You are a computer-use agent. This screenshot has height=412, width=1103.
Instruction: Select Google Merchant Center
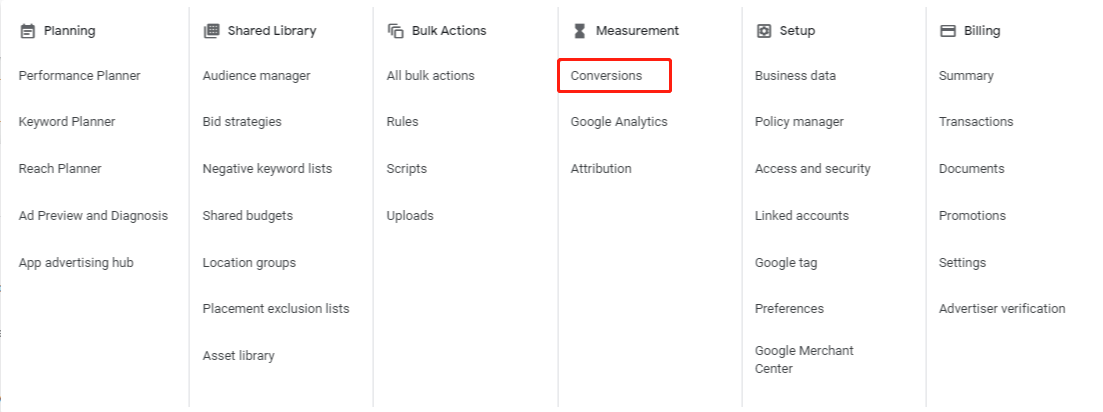804,359
